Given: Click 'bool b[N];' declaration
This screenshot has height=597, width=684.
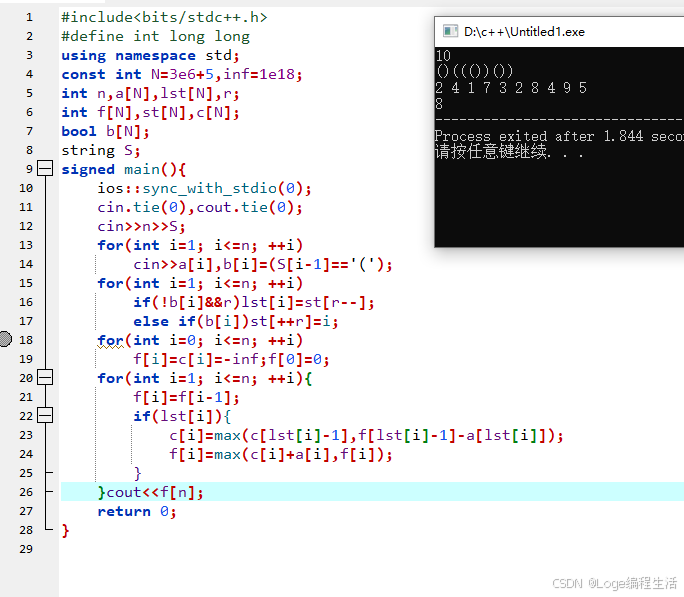Looking at the screenshot, I should click(x=105, y=131).
